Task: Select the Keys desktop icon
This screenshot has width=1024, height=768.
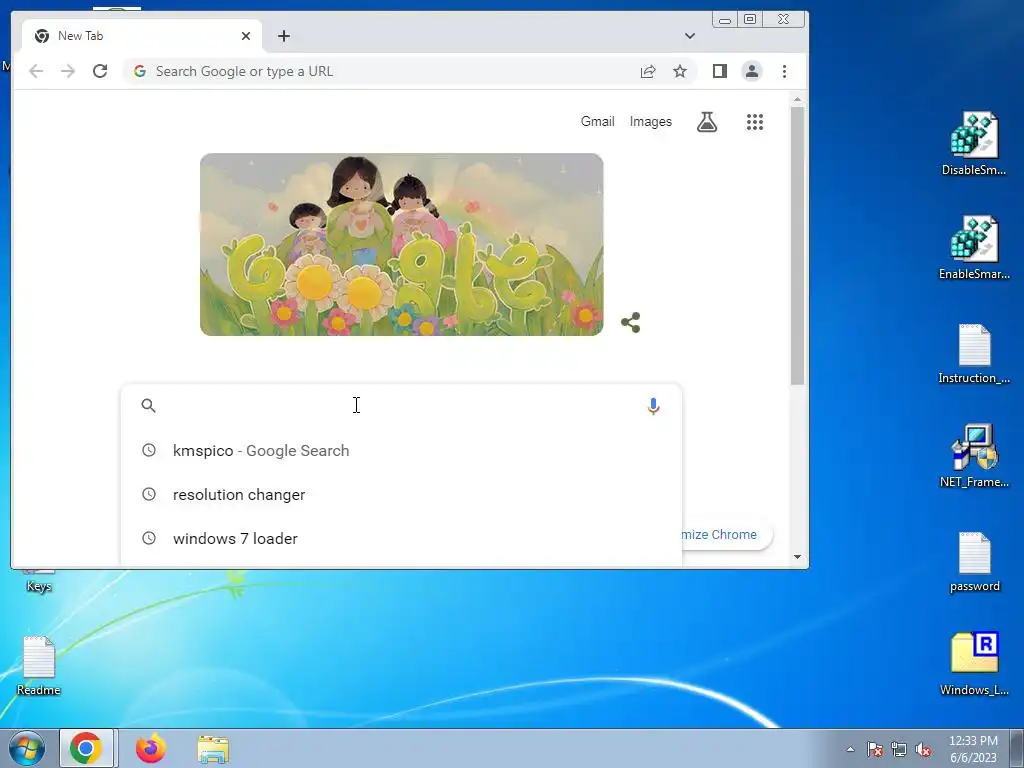Action: click(x=39, y=581)
